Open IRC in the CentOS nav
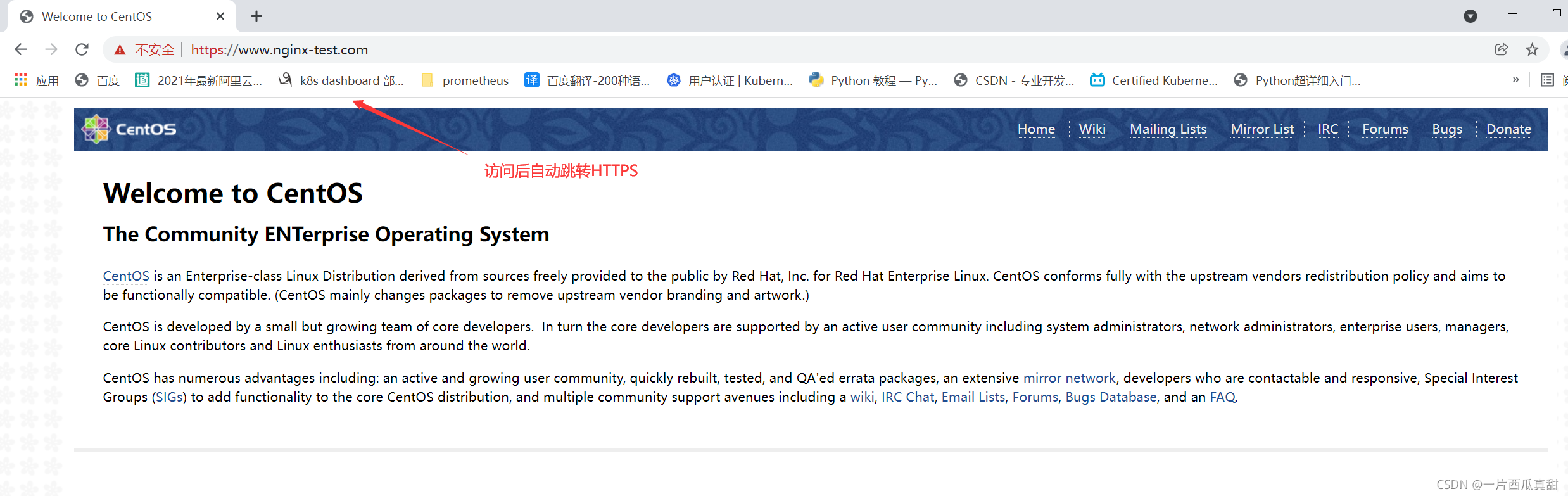This screenshot has height=496, width=1568. 1328,129
